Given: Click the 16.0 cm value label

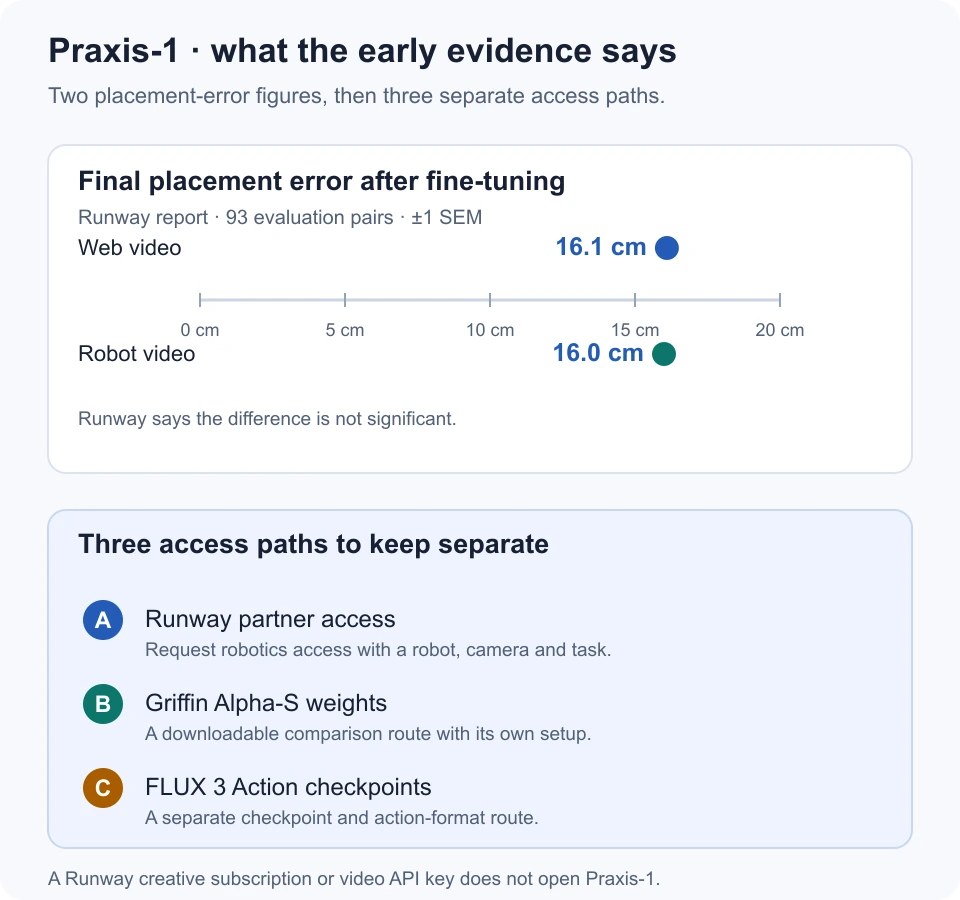Looking at the screenshot, I should pyautogui.click(x=598, y=353).
